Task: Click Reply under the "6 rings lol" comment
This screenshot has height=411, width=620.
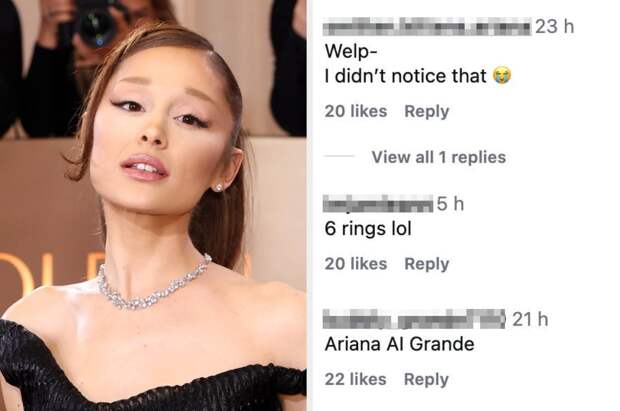Action: (x=427, y=264)
